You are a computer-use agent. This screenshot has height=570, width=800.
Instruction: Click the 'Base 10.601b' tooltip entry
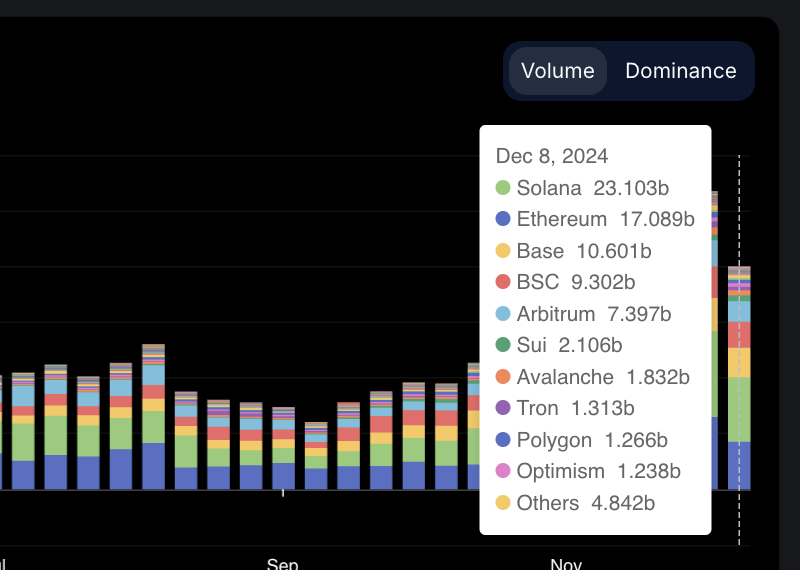[573, 251]
